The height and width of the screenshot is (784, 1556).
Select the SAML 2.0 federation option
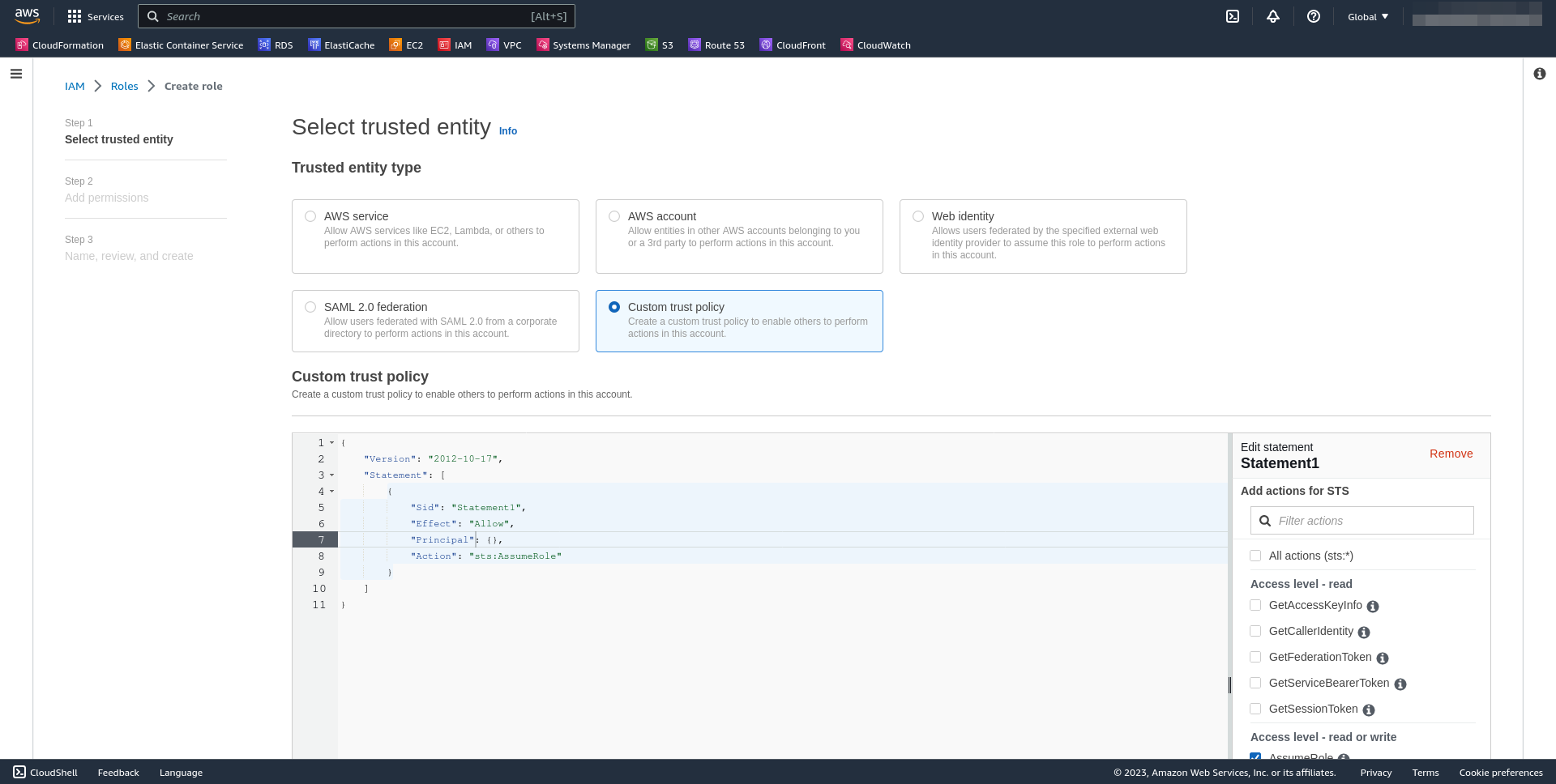point(310,307)
